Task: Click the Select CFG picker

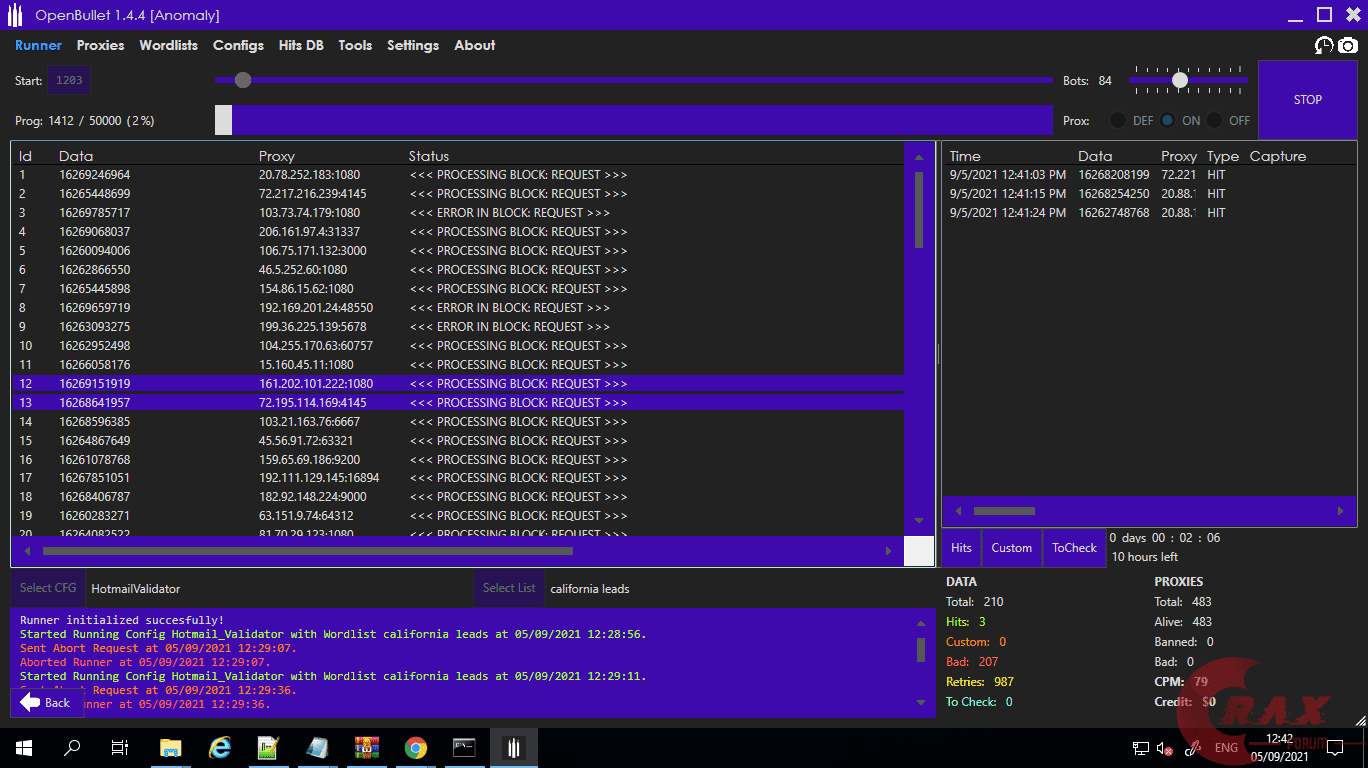Action: (x=48, y=588)
